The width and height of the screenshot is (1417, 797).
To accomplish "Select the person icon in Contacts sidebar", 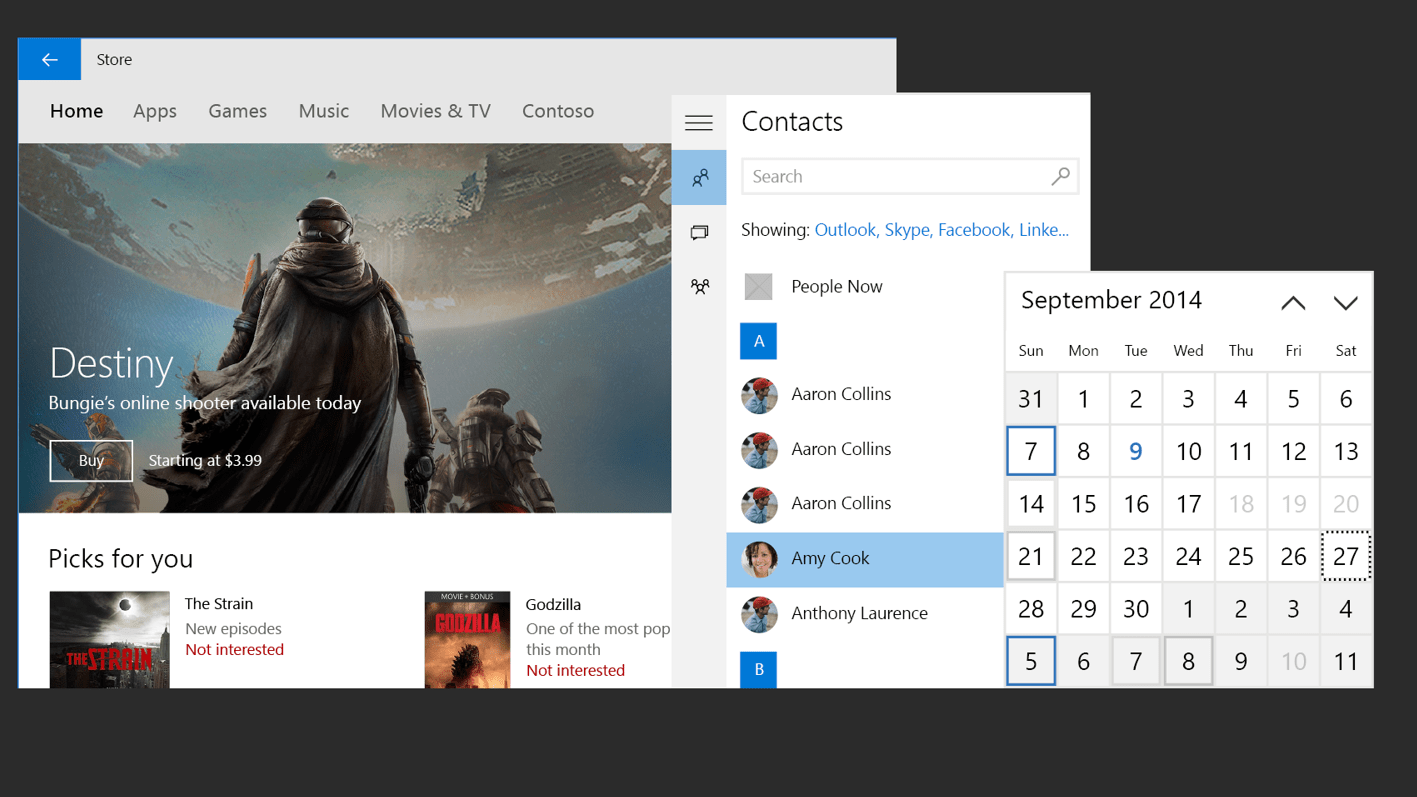I will (x=698, y=177).
